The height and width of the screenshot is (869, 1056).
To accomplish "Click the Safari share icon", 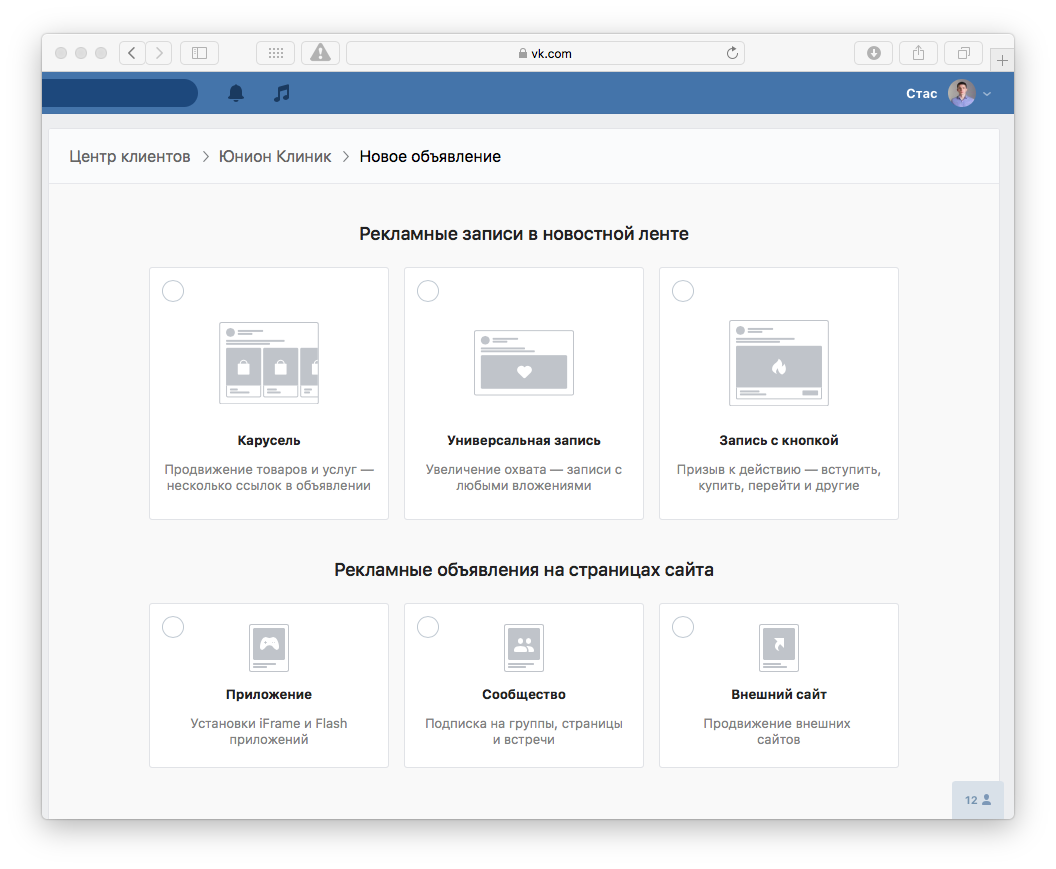I will [x=919, y=53].
